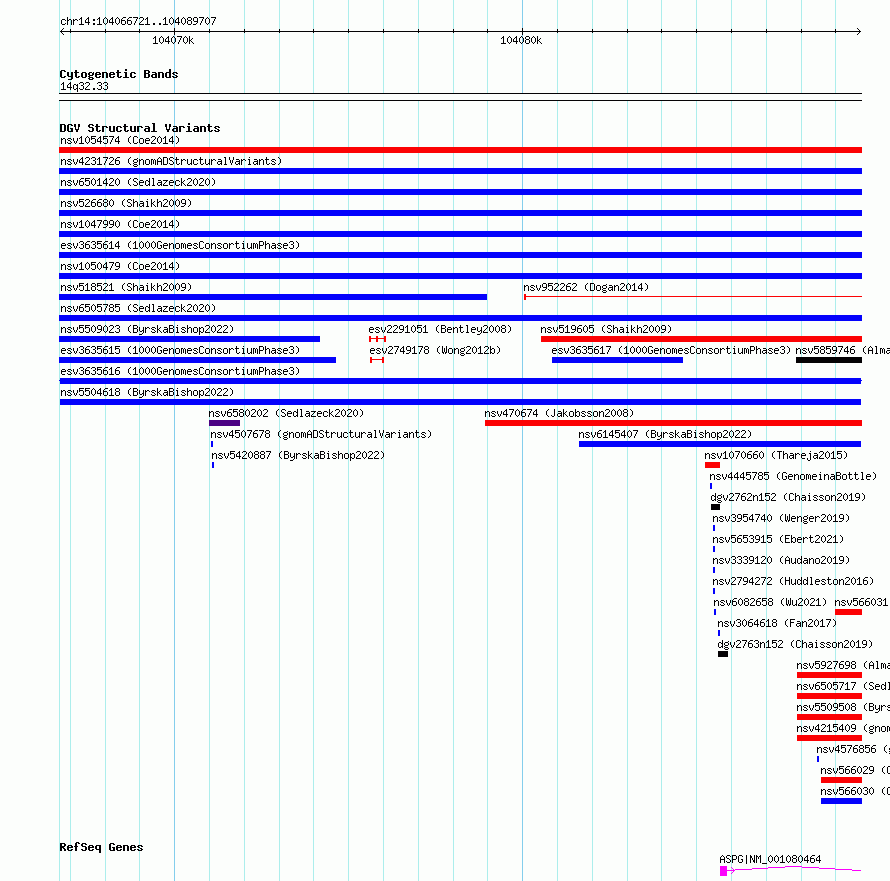Click the red bar under nsv6505717
Screen dimensions: 890x881
pos(829,696)
